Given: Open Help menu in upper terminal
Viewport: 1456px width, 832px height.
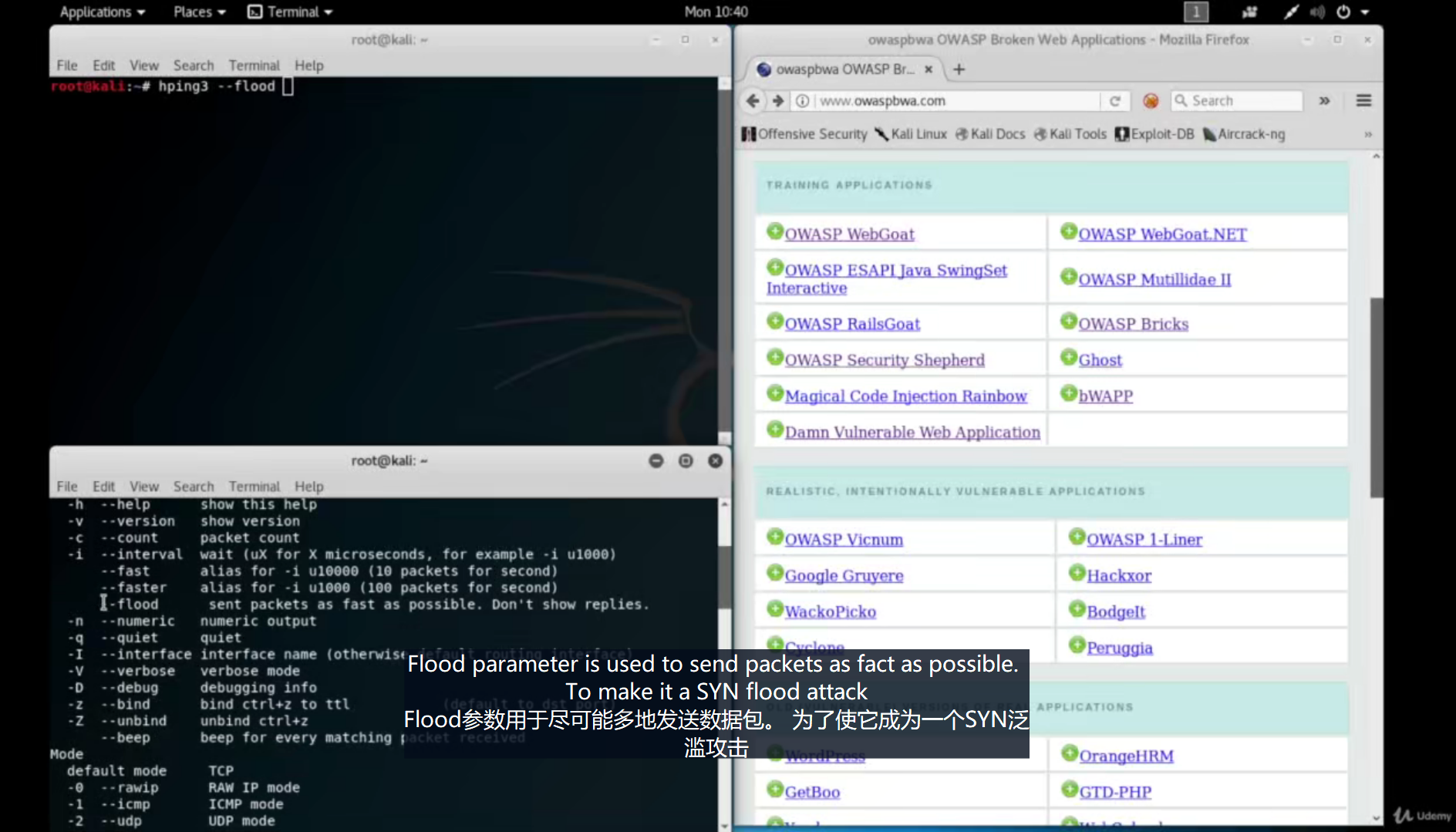Looking at the screenshot, I should click(x=309, y=66).
